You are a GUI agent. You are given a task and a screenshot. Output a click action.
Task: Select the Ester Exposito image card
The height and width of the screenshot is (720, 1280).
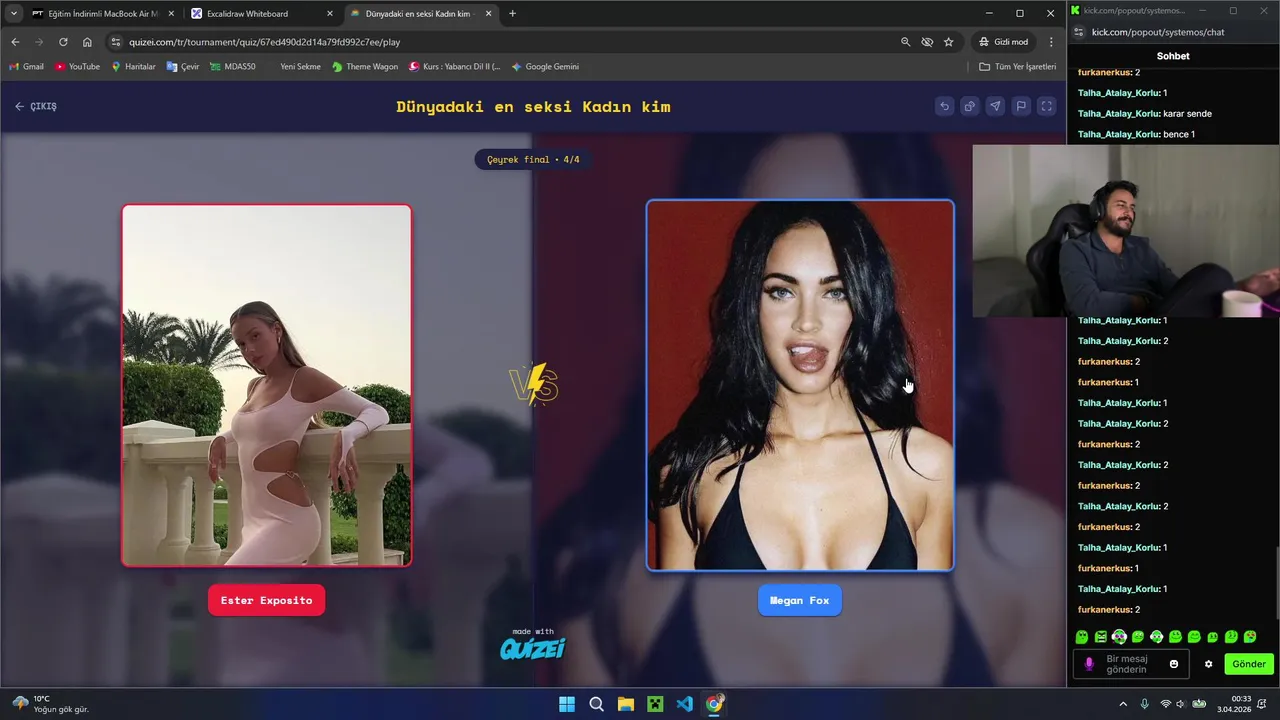[x=267, y=385]
